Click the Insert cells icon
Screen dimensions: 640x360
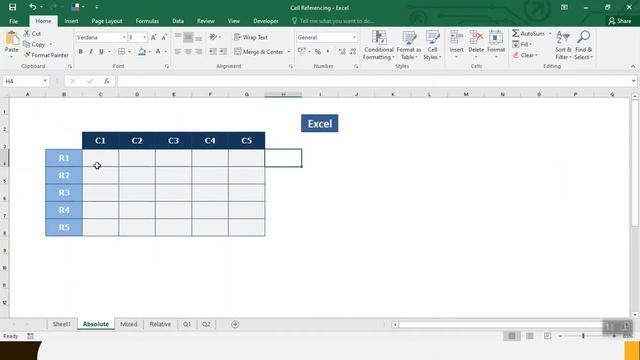456,38
